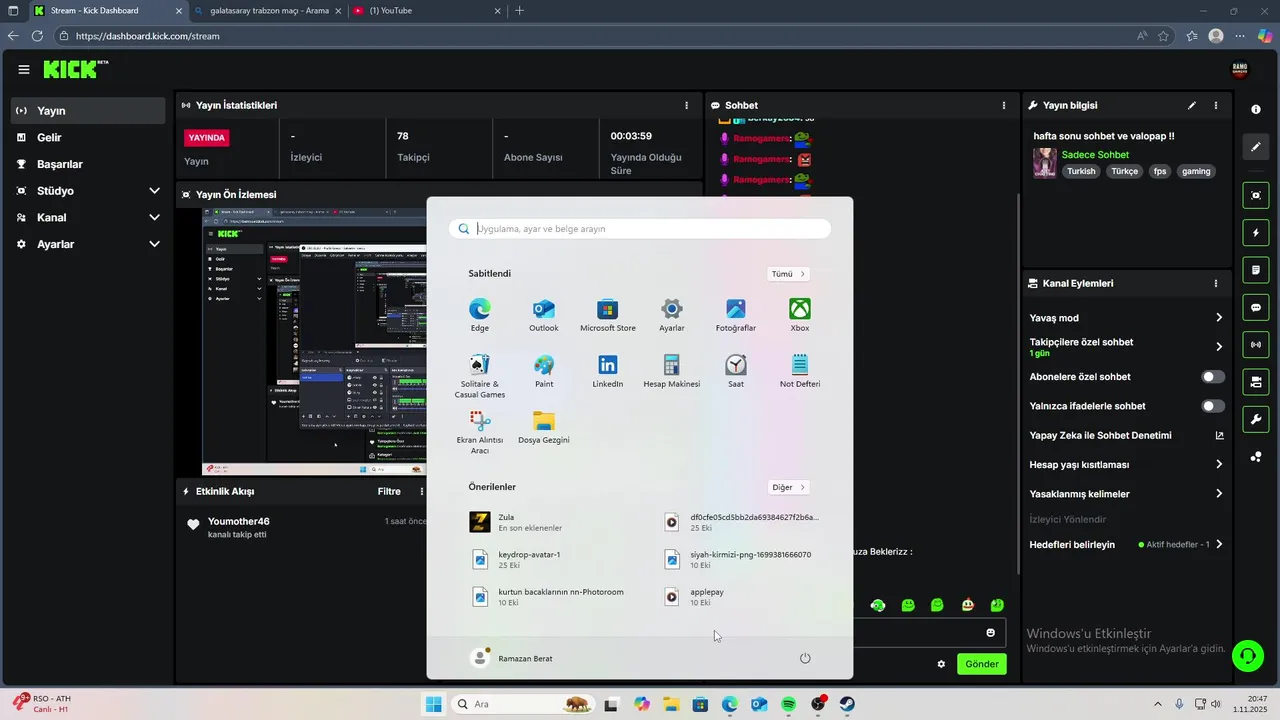
Task: Open chat settings gear next to Gönder
Action: pos(941,664)
